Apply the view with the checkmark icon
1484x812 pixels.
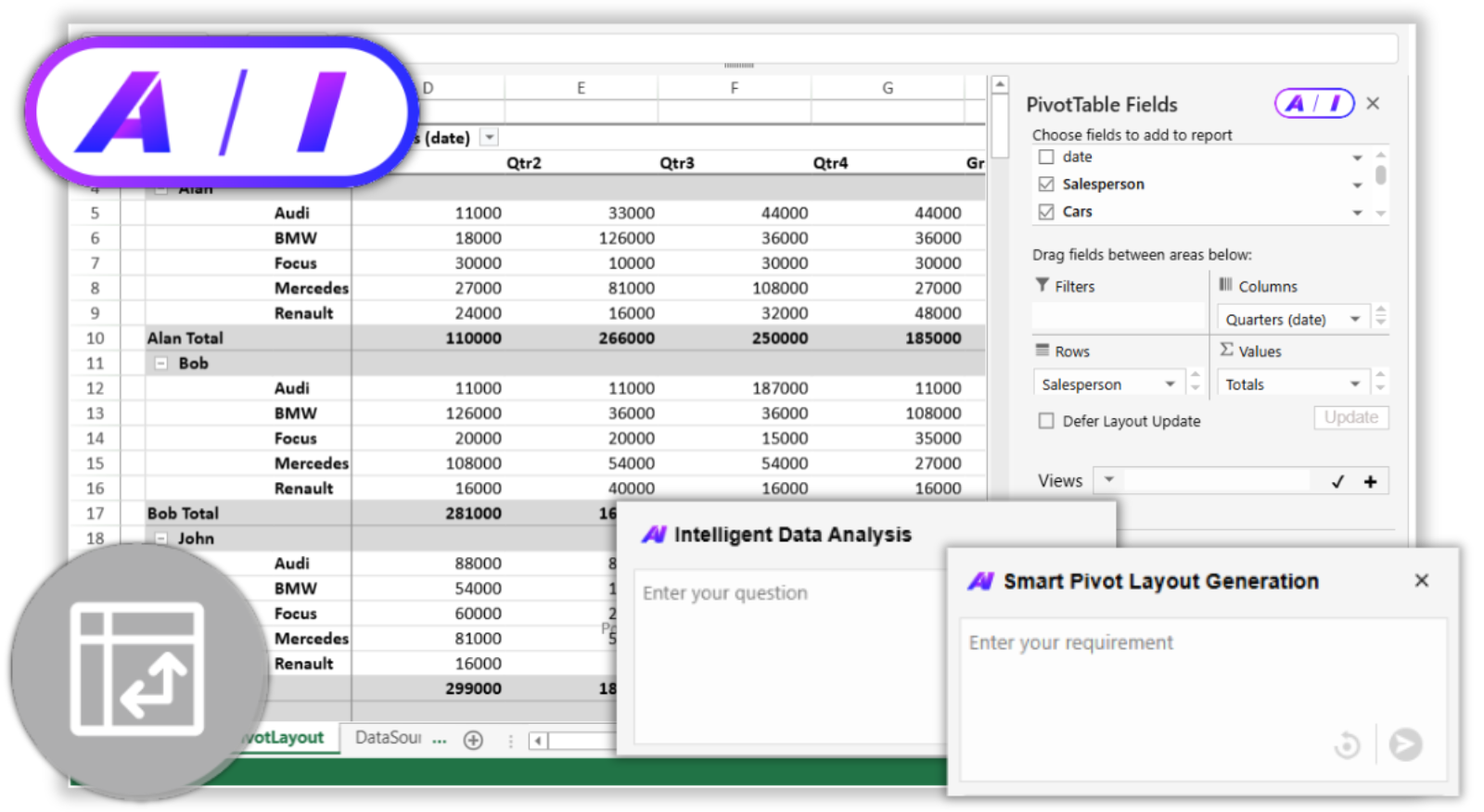tap(1337, 481)
